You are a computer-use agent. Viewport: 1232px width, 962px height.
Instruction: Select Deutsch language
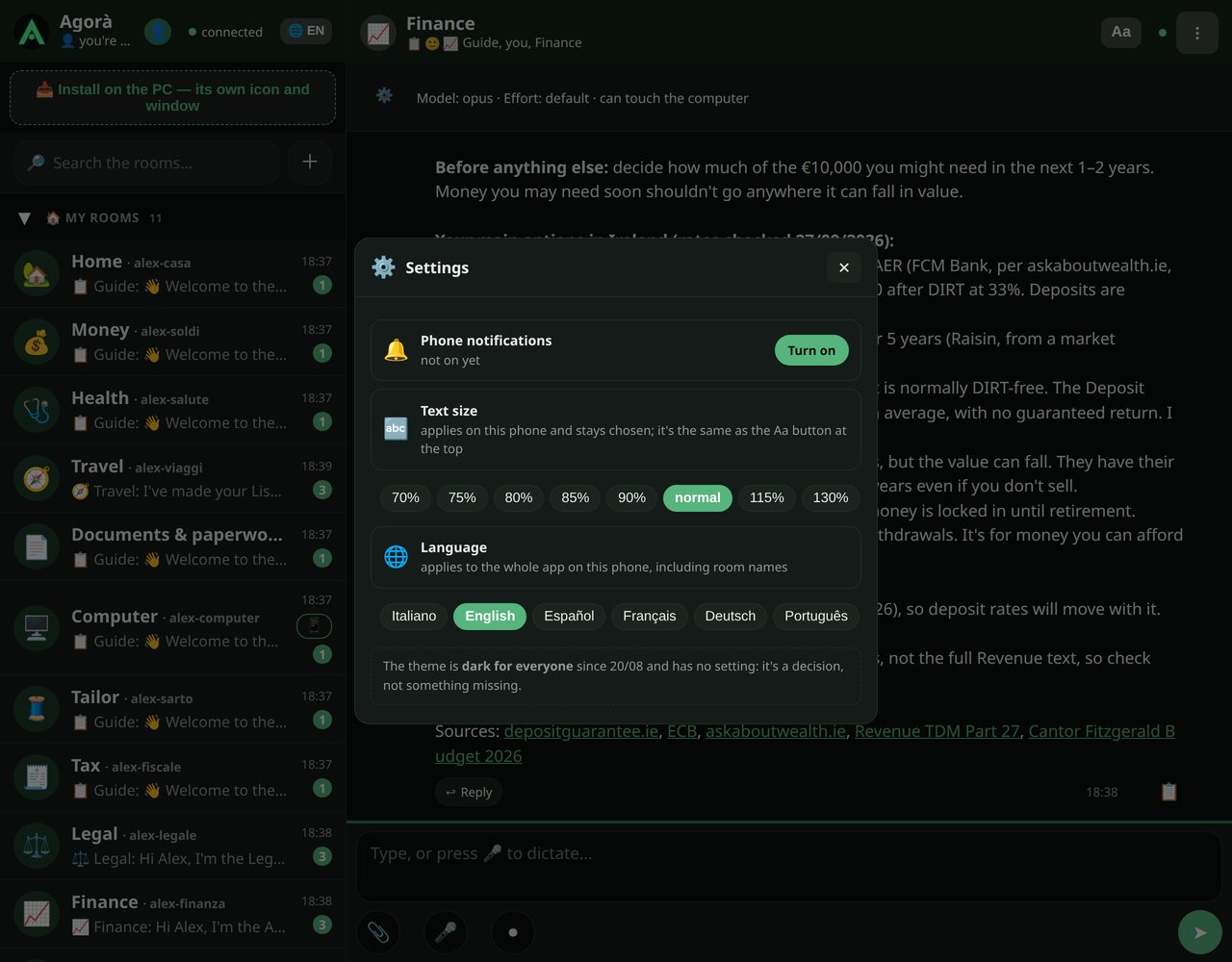click(731, 616)
